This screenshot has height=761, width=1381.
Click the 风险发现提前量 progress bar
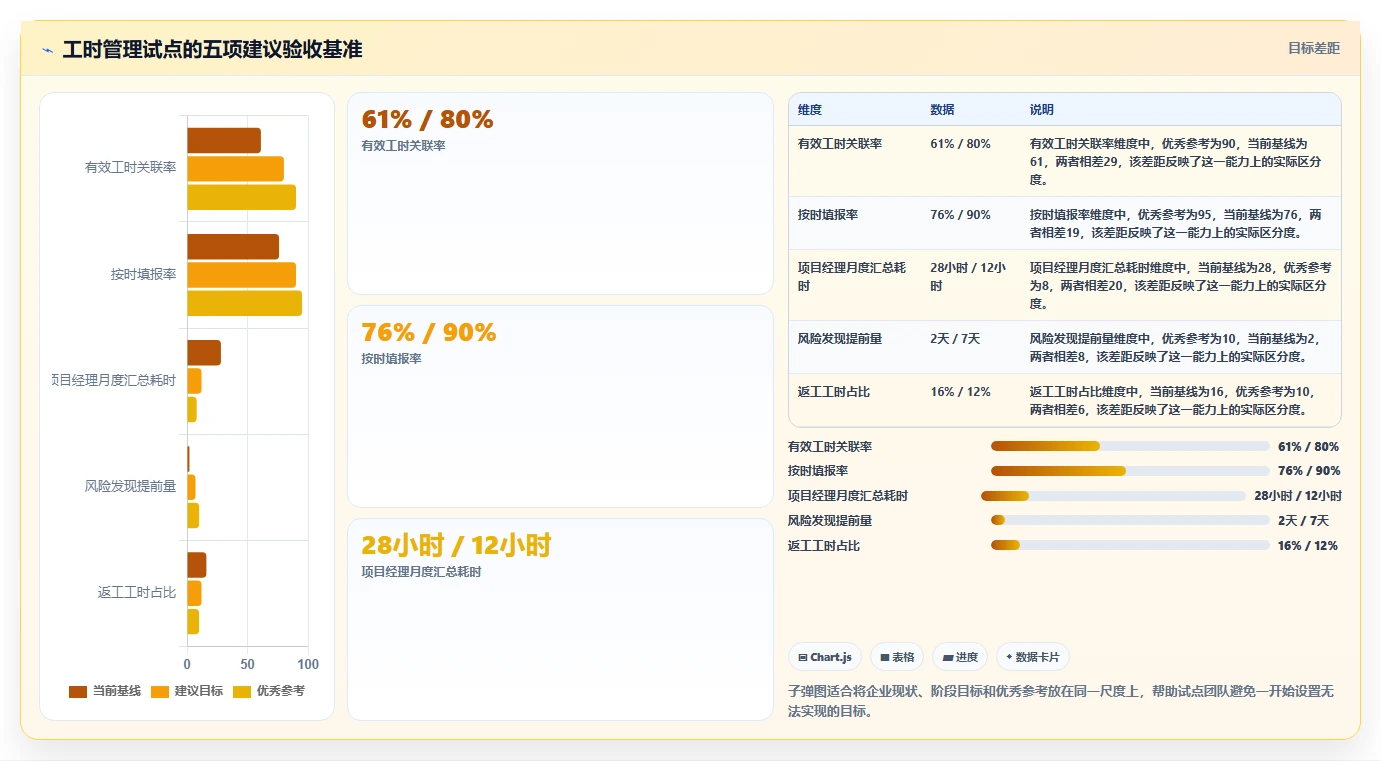[x=1130, y=520]
